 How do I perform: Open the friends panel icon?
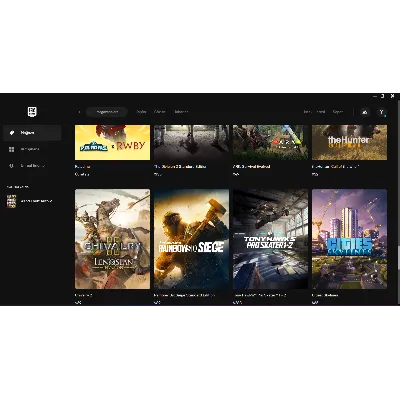coord(365,112)
